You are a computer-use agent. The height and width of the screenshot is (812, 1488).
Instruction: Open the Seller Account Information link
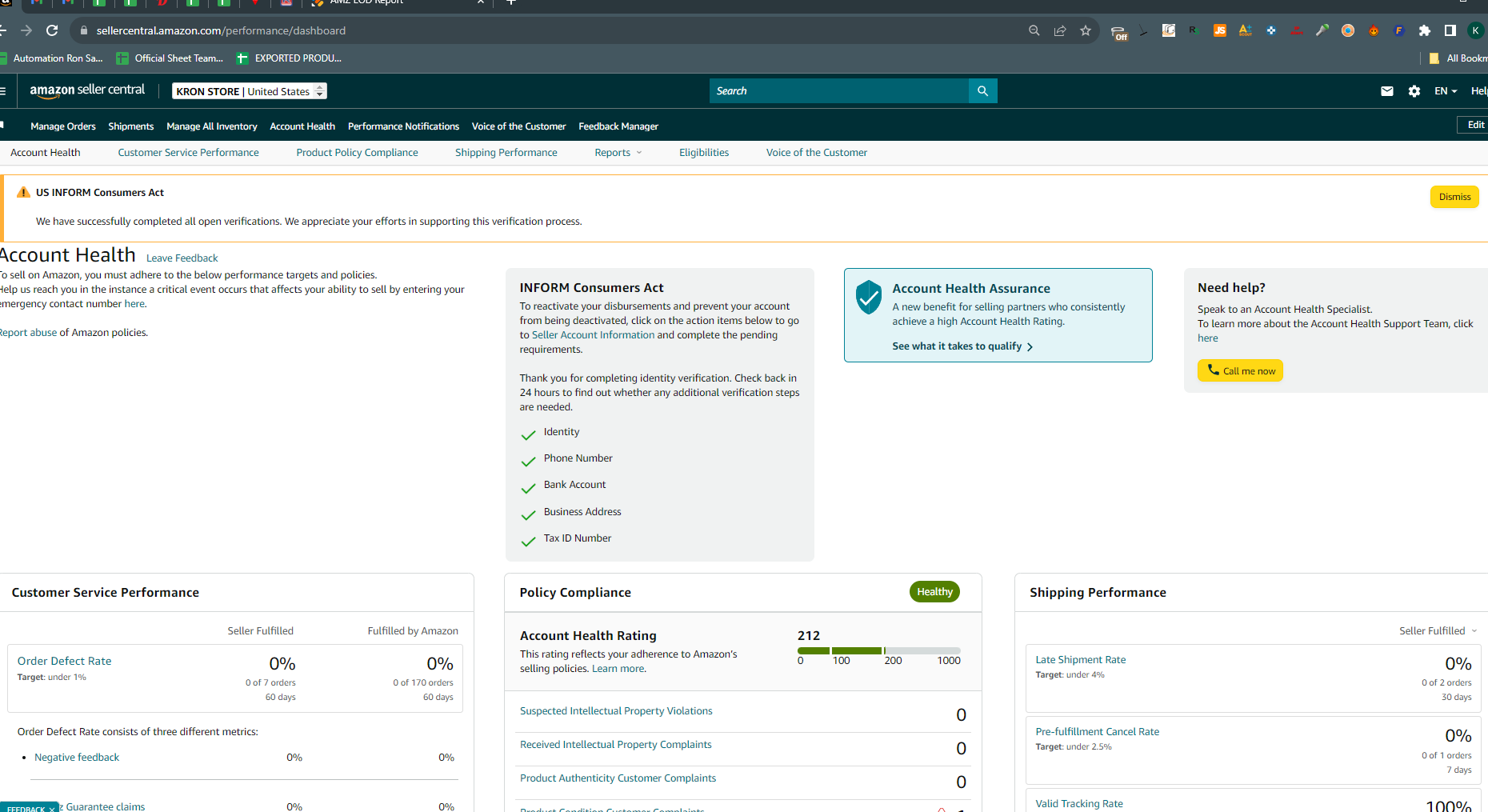pyautogui.click(x=593, y=335)
